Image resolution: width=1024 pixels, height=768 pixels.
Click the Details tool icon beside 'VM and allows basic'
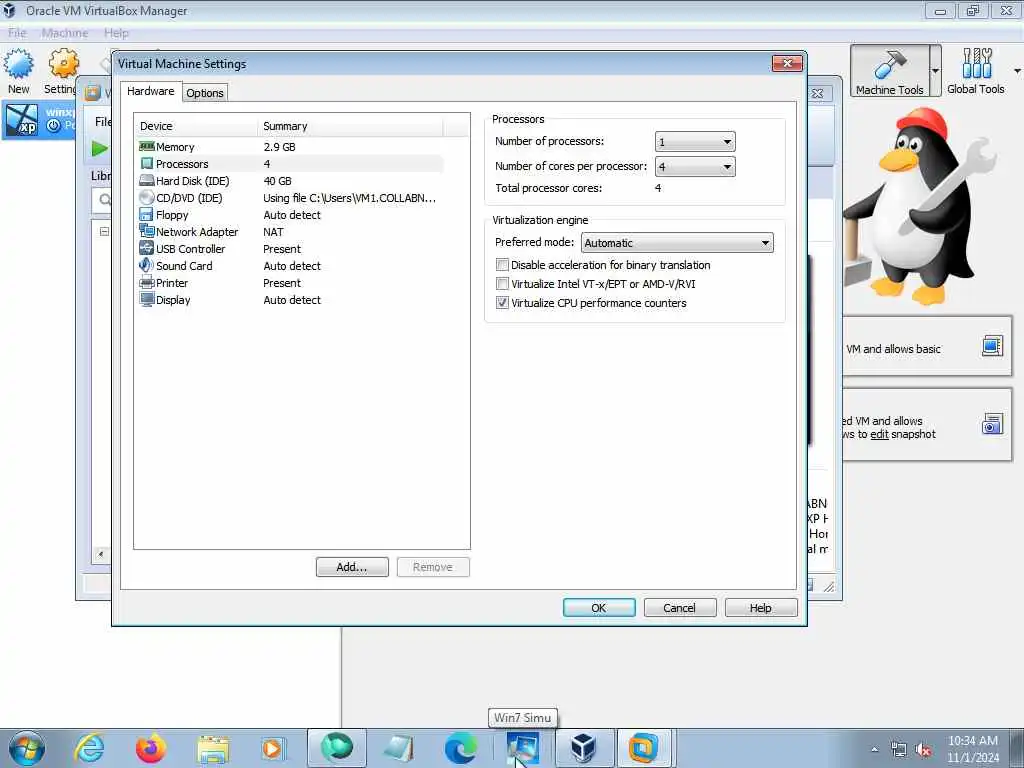click(x=992, y=346)
